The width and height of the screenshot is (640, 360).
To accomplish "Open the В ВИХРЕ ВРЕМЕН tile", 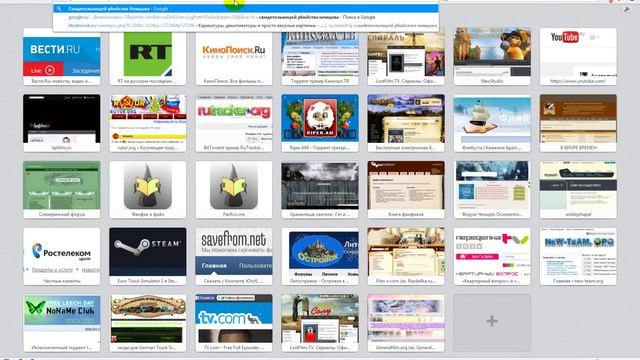I will [578, 123].
